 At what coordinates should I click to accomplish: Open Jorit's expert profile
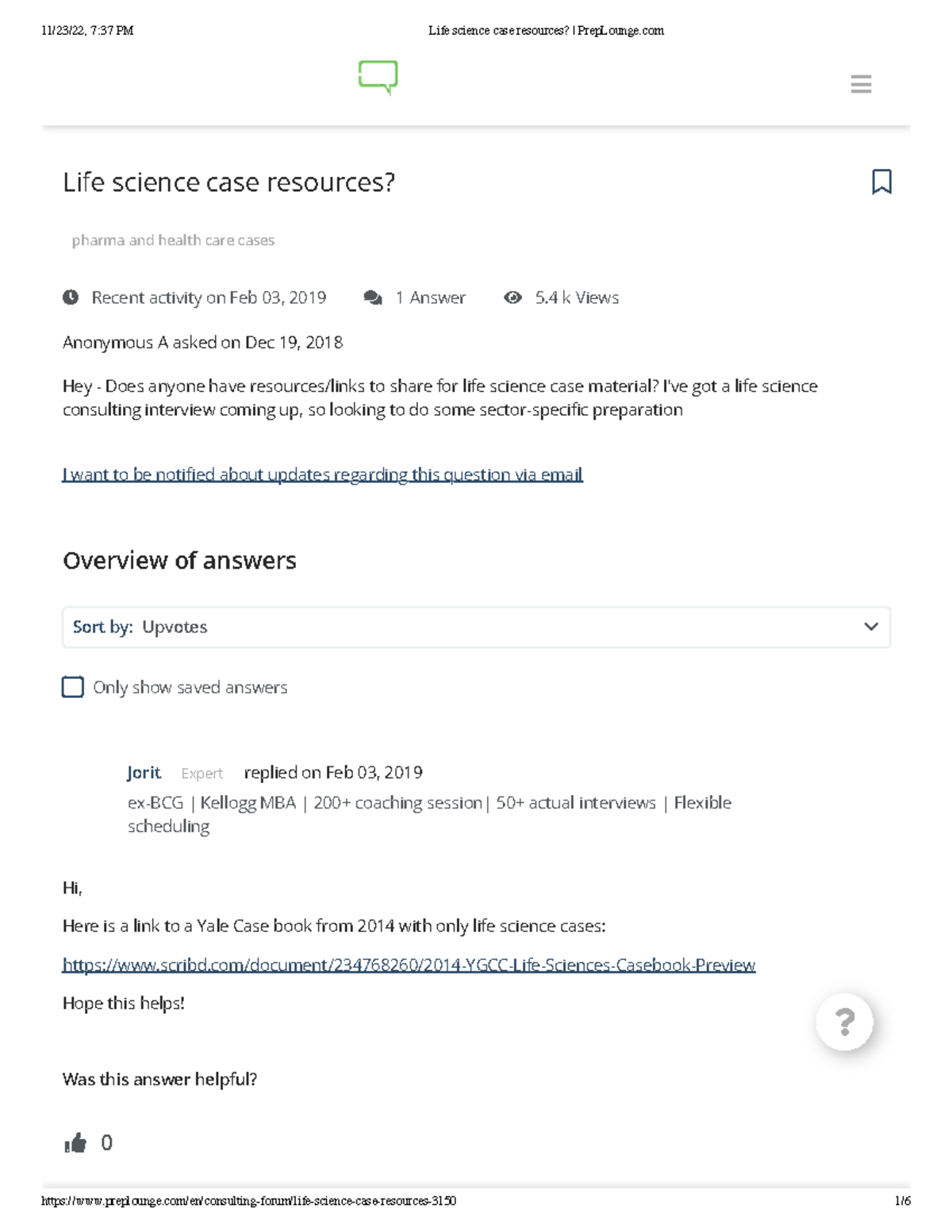143,772
